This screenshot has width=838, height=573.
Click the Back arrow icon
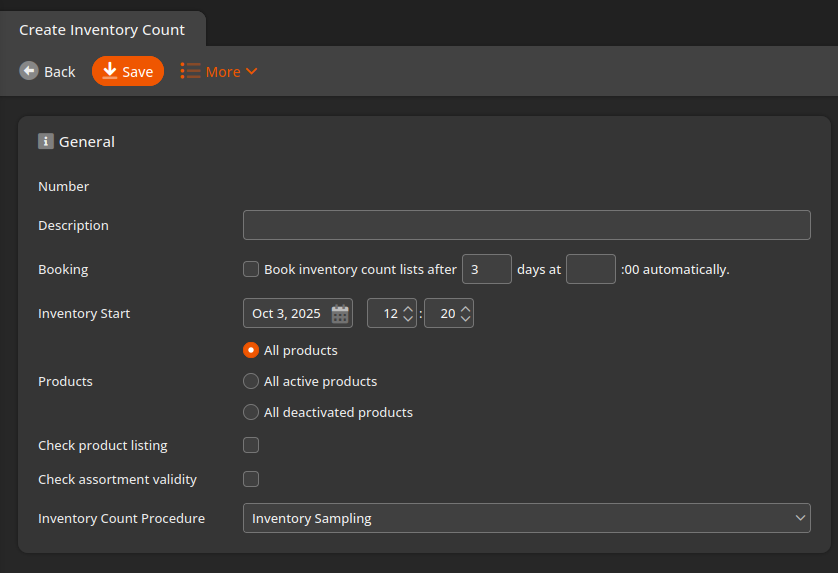pos(29,71)
